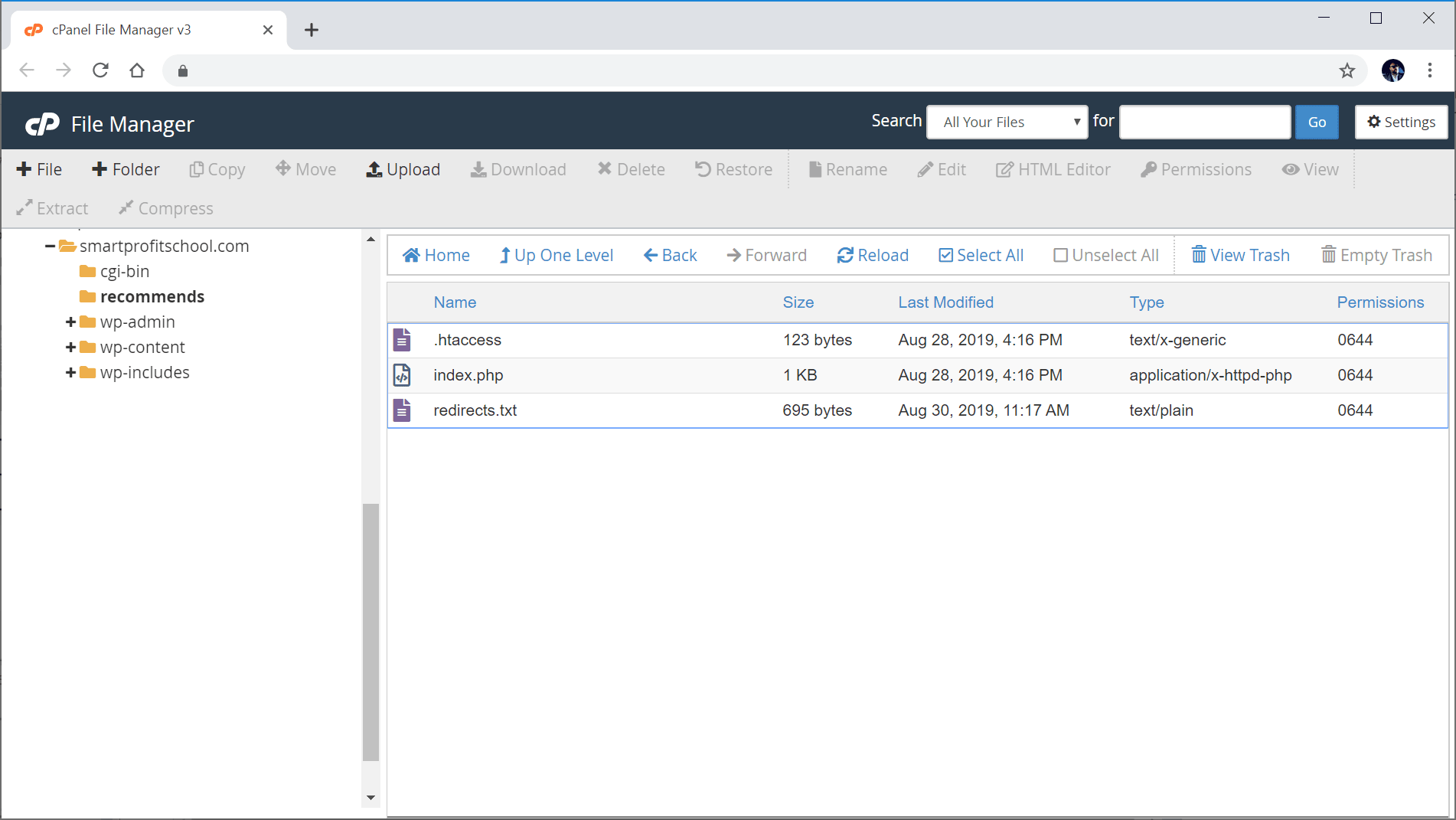
Task: Click the Delete toolbar button
Action: (632, 169)
